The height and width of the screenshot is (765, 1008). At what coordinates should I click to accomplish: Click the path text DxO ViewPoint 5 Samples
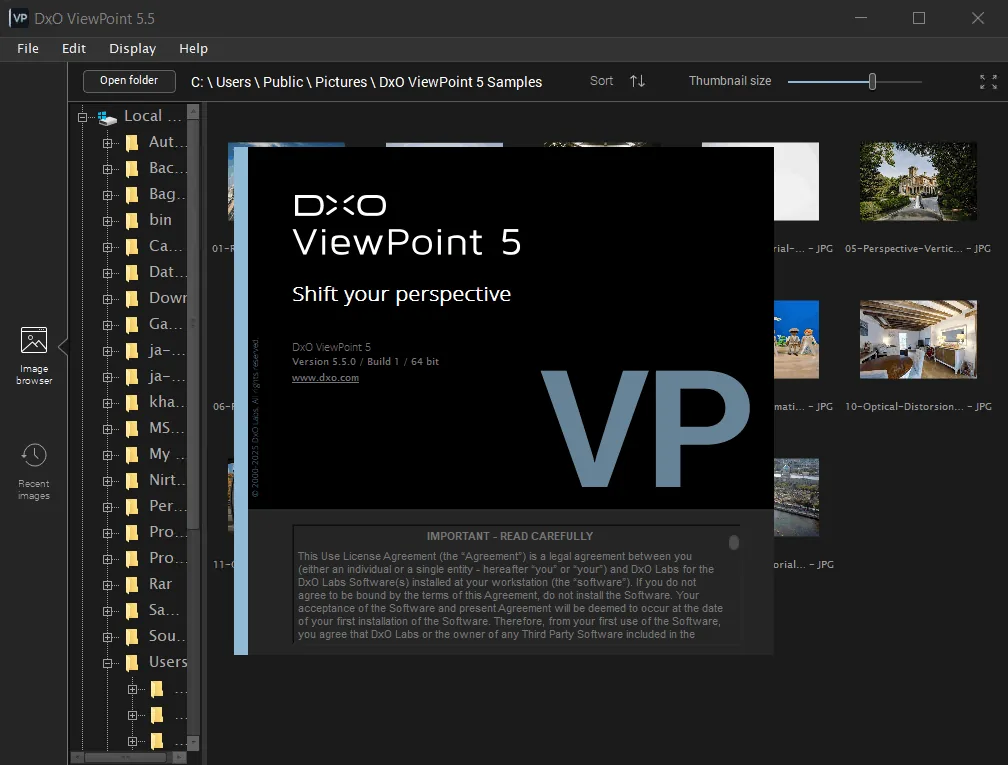click(460, 82)
